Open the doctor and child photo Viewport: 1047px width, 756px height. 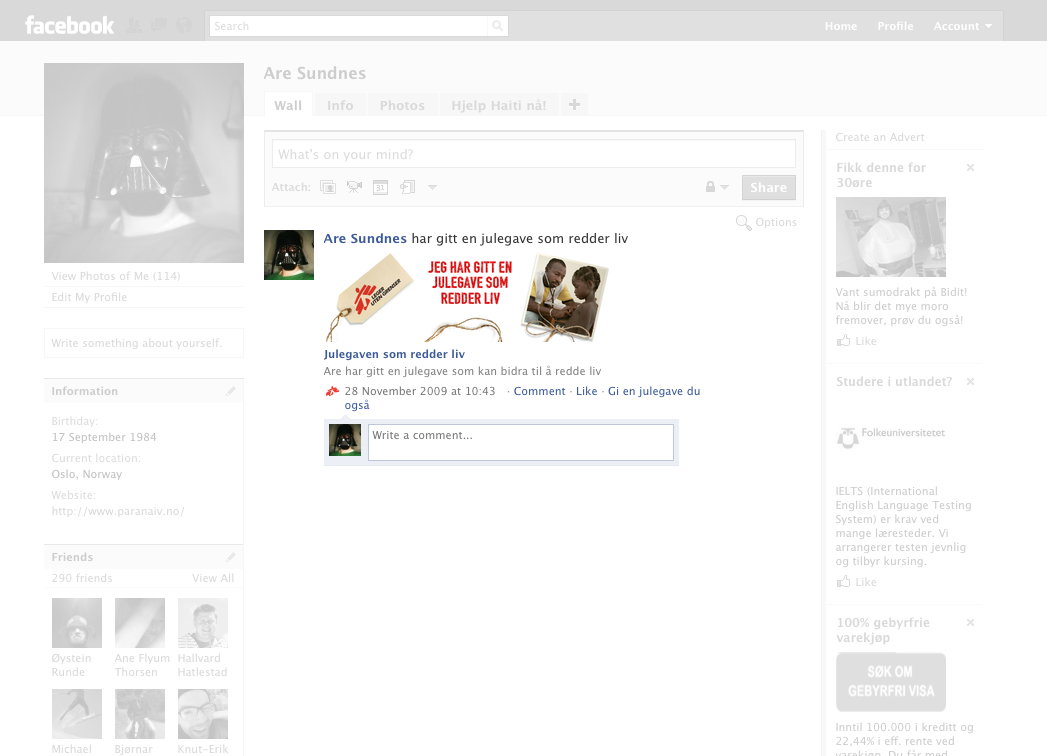pyautogui.click(x=565, y=298)
